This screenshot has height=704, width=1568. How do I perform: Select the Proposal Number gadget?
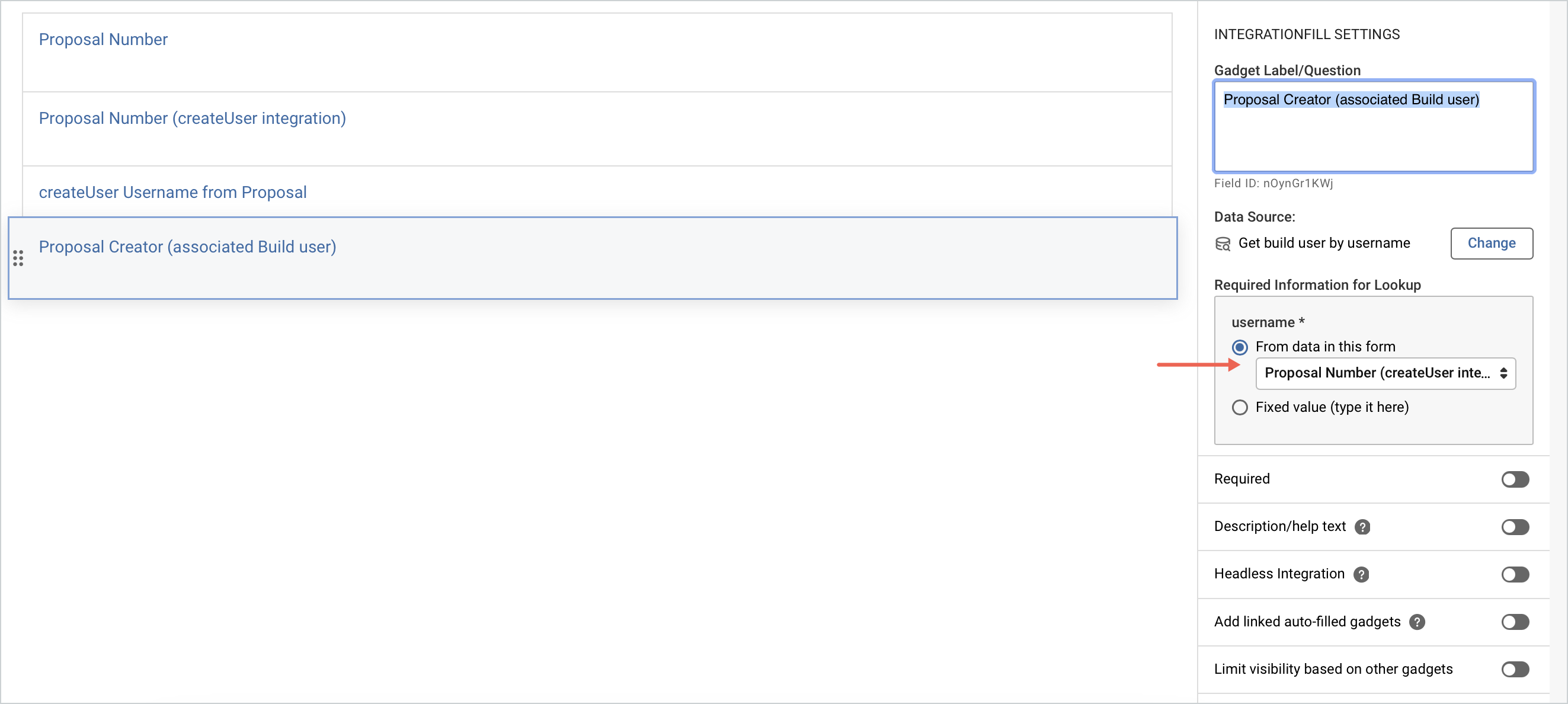coord(597,52)
